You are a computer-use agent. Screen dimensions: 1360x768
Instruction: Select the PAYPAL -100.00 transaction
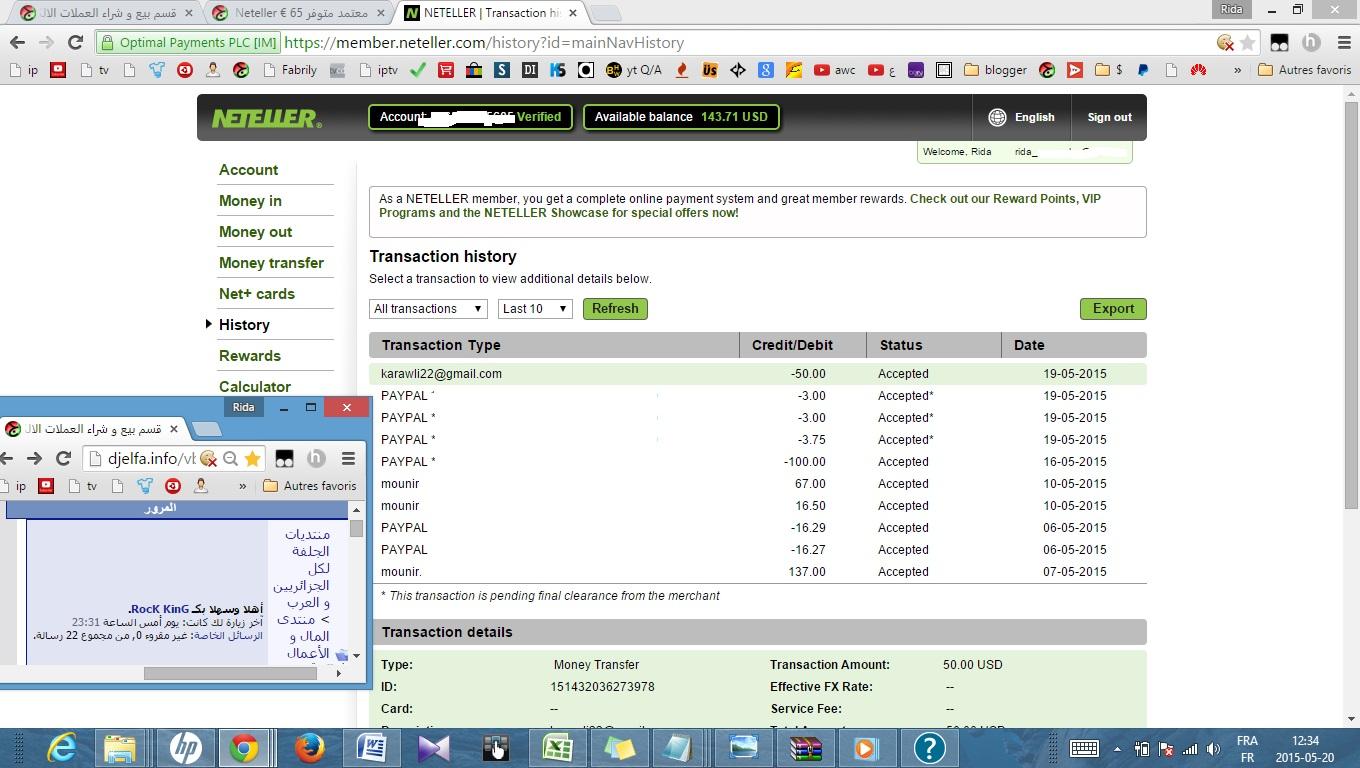pos(758,462)
